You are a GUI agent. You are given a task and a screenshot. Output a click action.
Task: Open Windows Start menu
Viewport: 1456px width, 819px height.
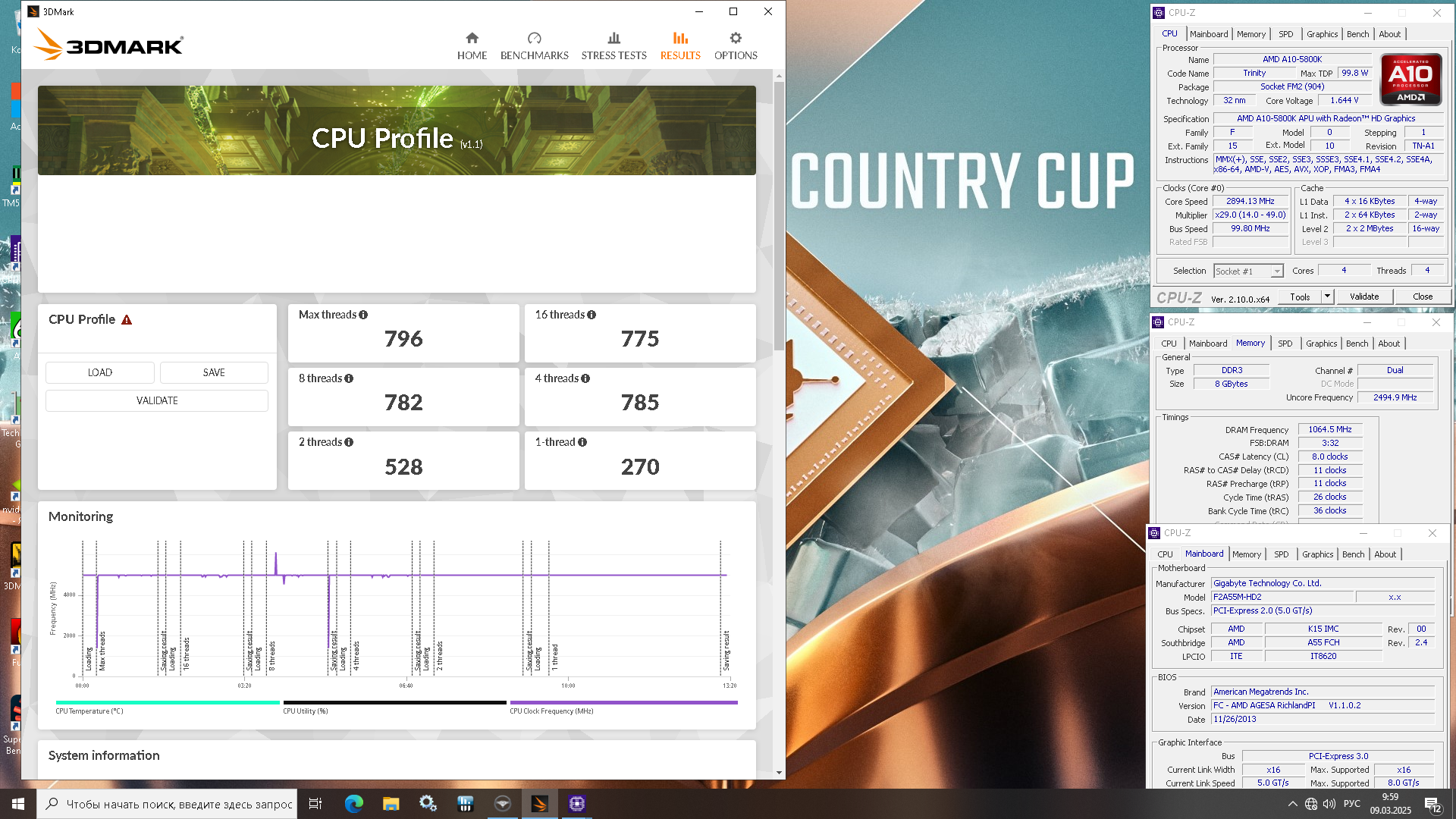[18, 804]
